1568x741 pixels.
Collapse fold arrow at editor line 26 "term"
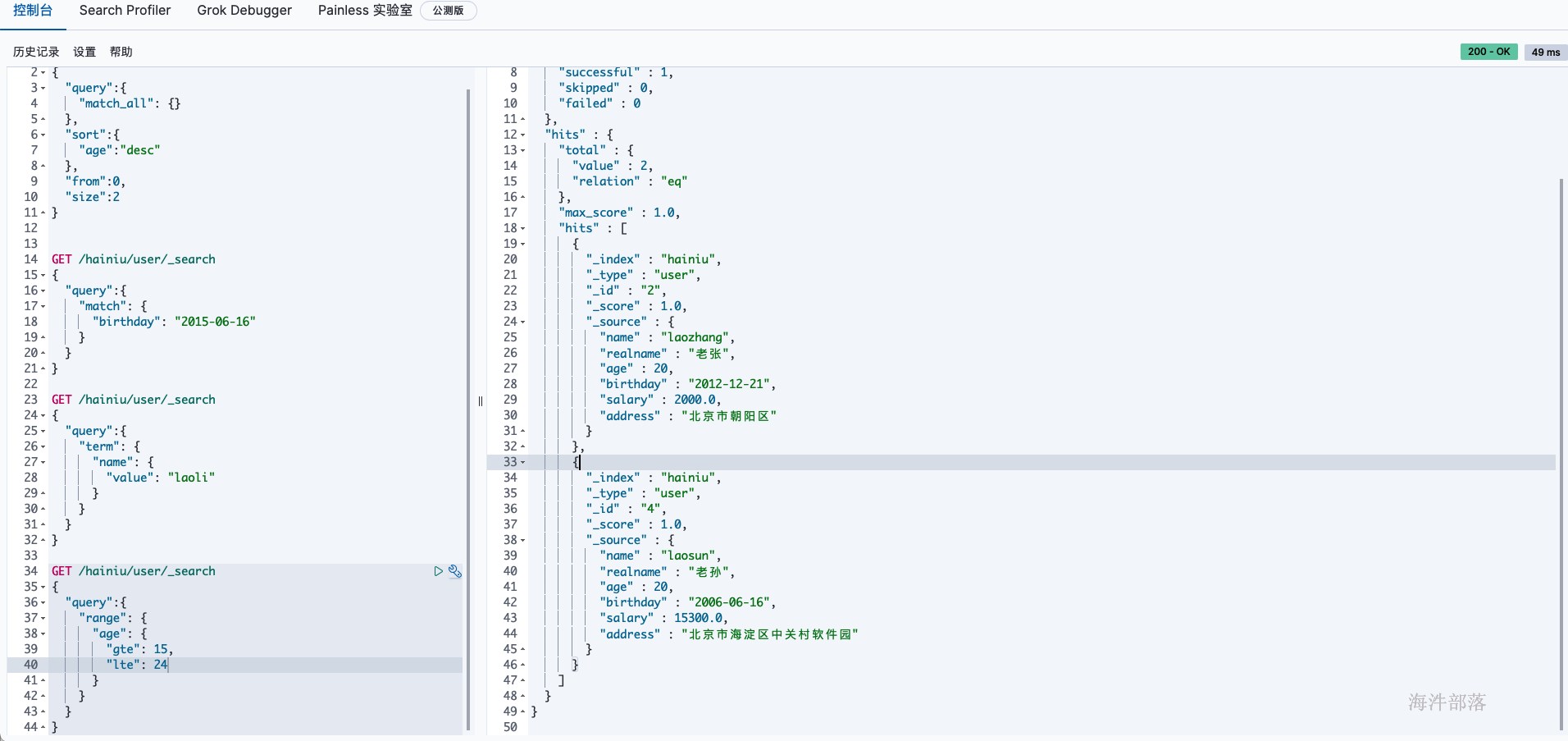[43, 446]
